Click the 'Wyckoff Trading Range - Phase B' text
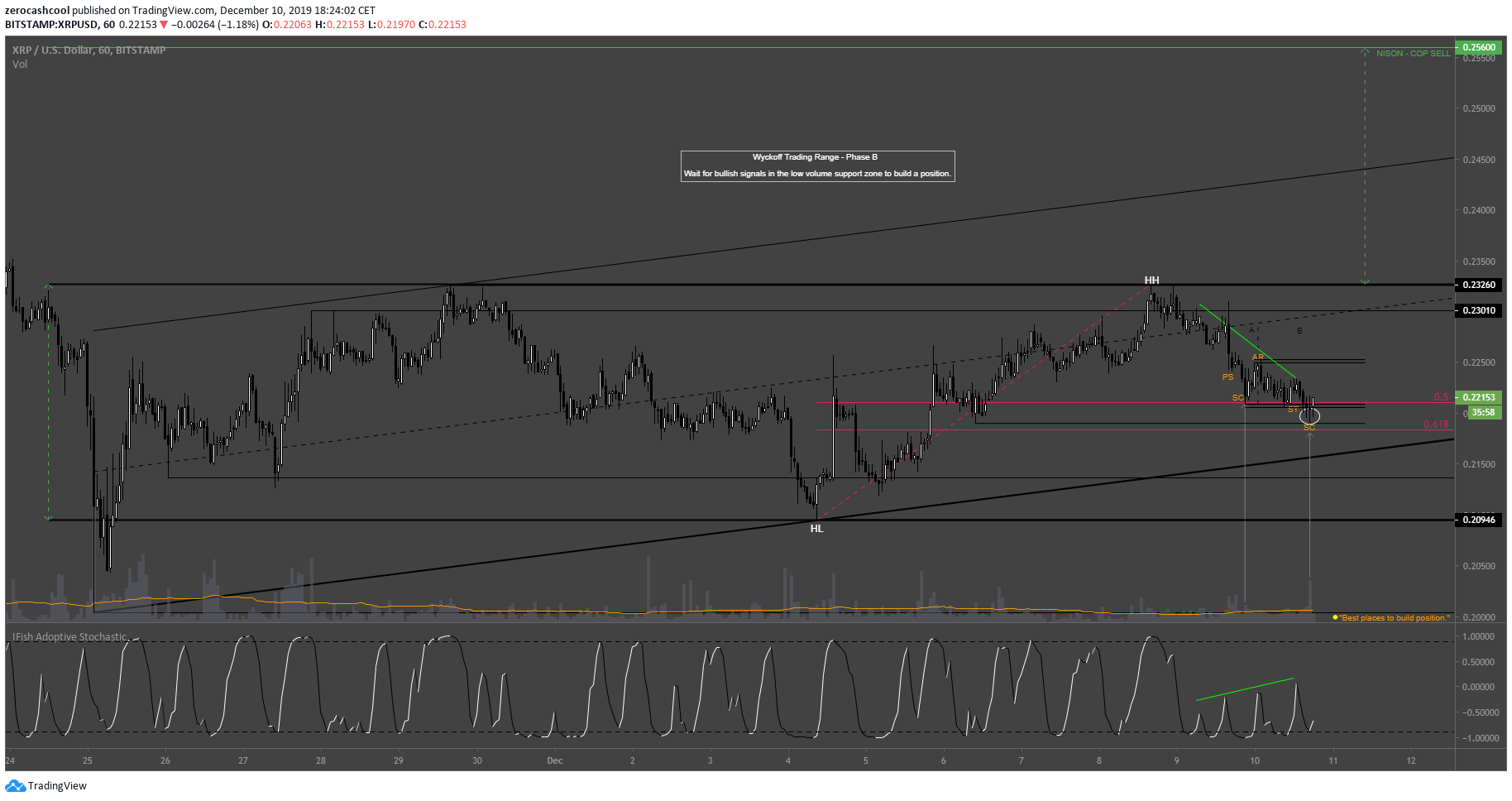 tap(815, 157)
